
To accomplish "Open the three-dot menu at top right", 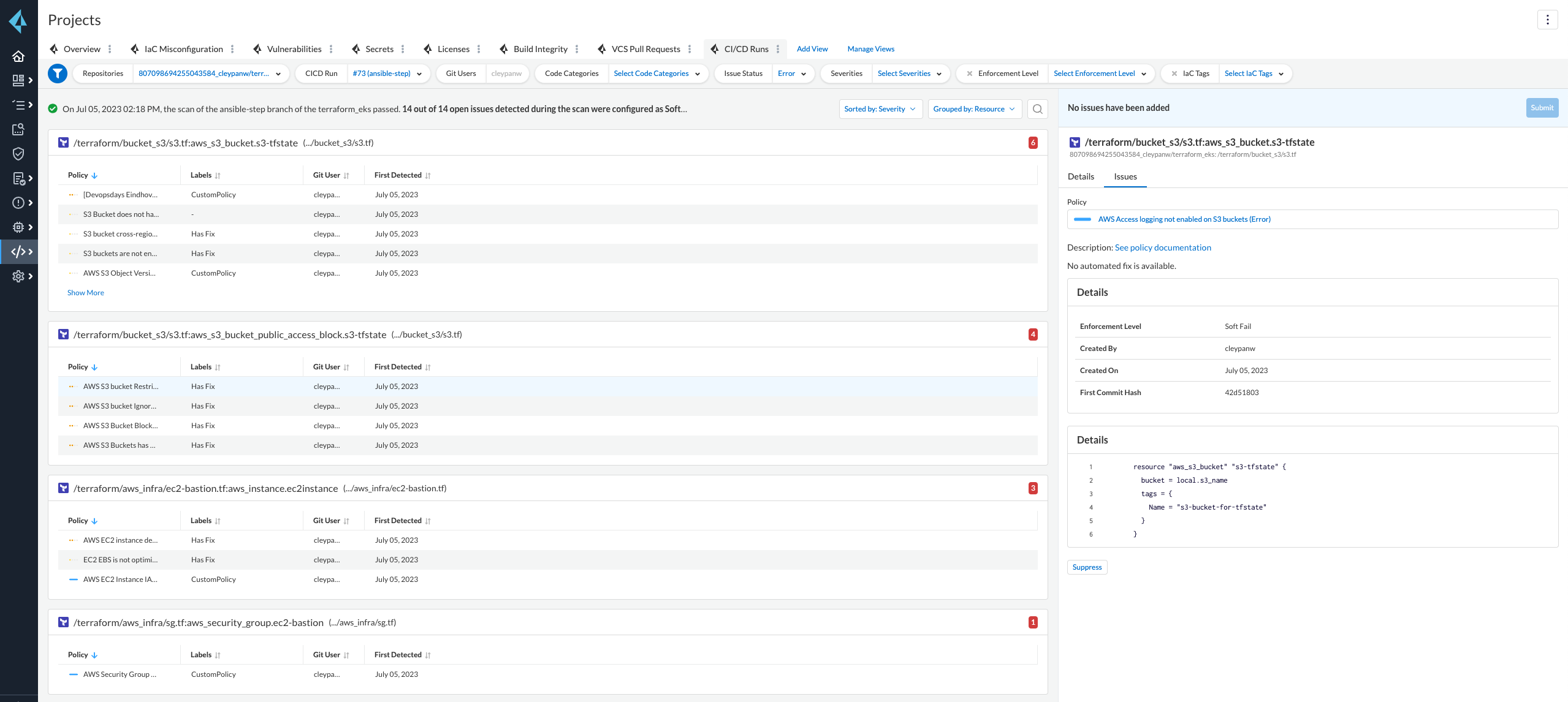I will [x=1547, y=20].
